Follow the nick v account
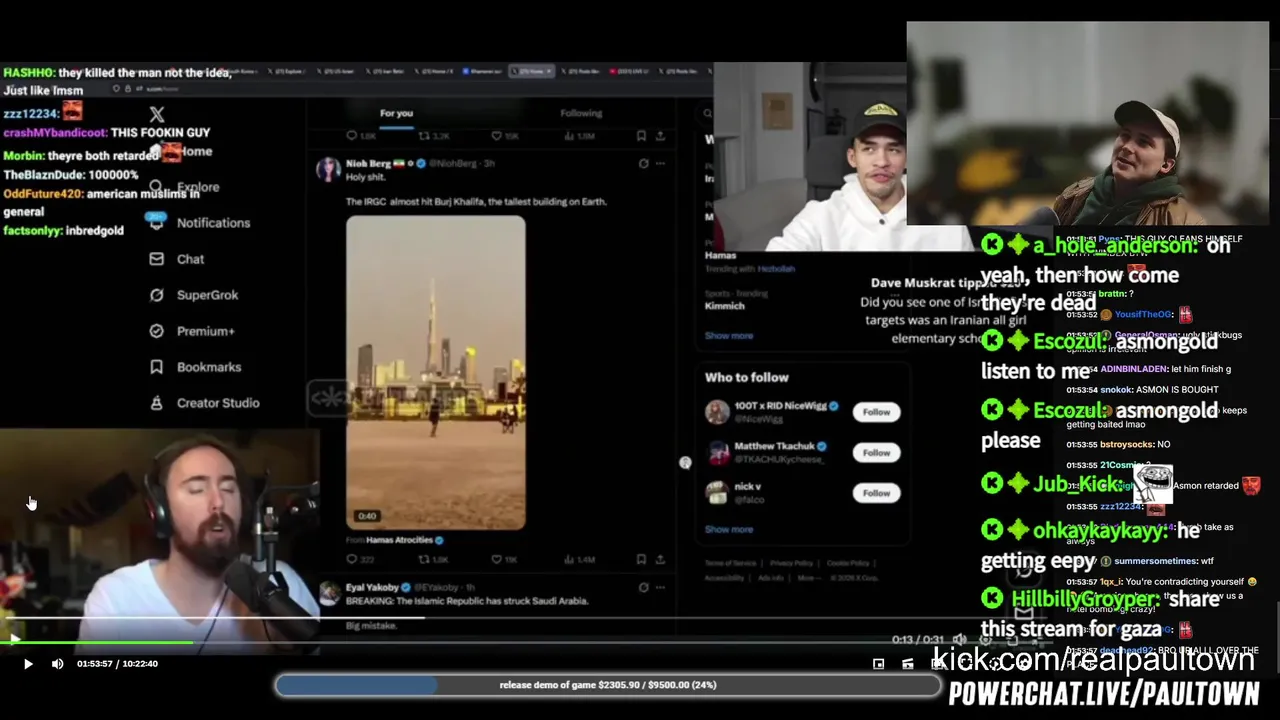This screenshot has width=1280, height=720. tap(876, 493)
